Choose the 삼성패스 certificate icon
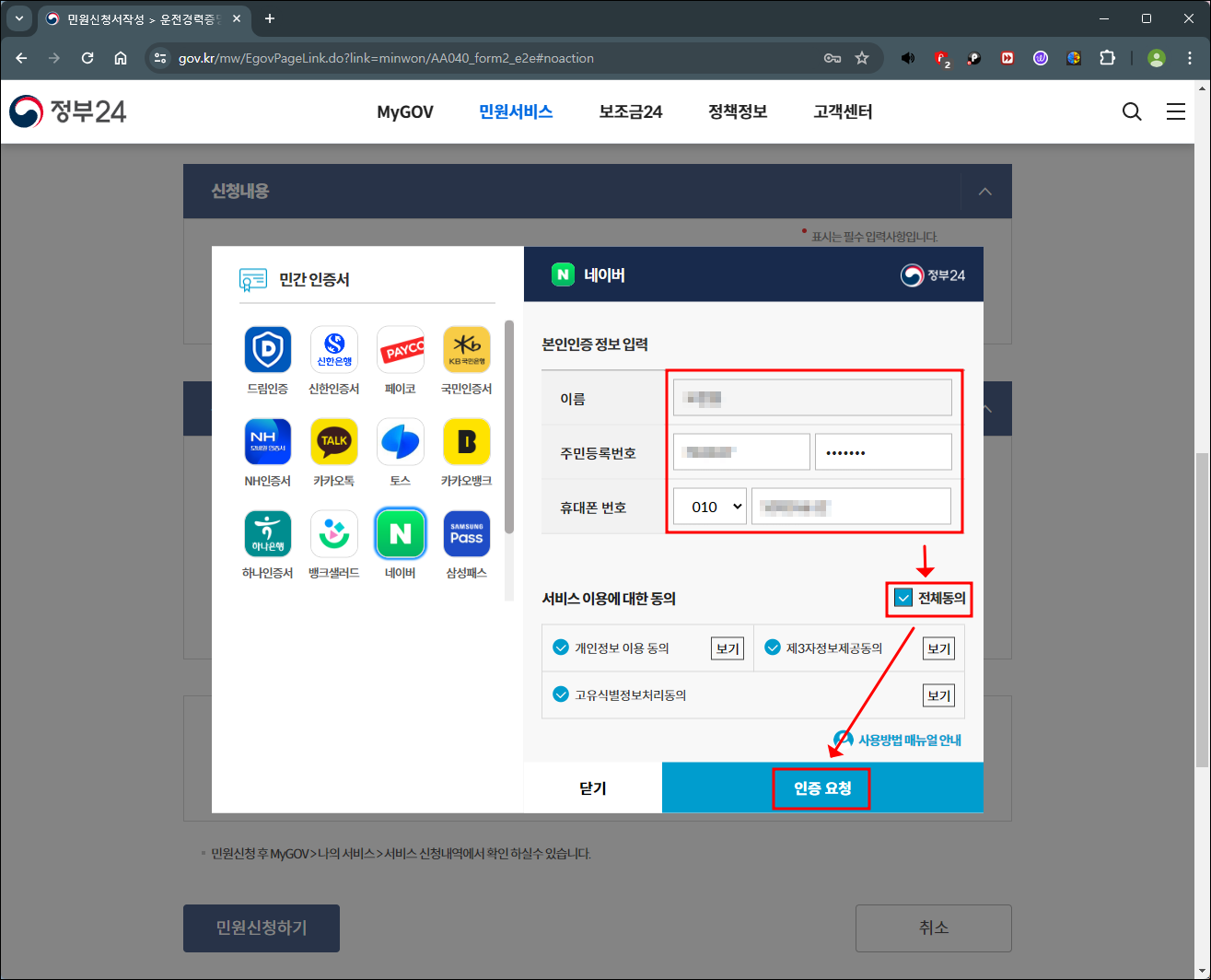 (467, 534)
